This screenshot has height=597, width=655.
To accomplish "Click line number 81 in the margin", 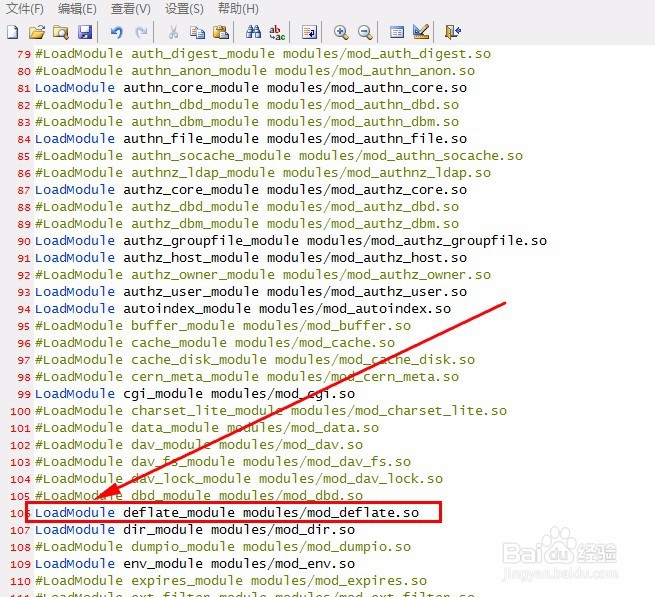I will pos(24,89).
